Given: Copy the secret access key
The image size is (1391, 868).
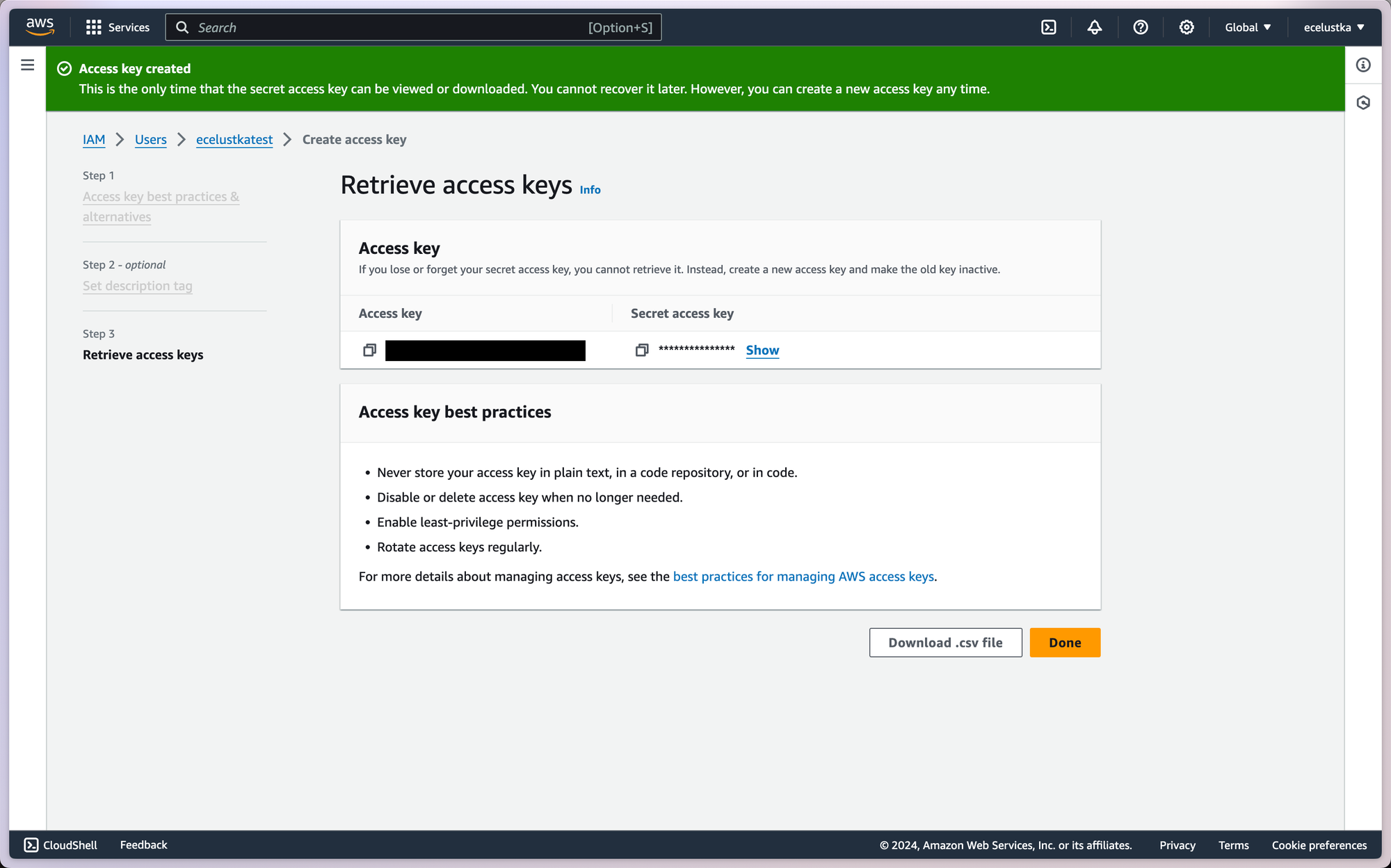Looking at the screenshot, I should coord(641,351).
